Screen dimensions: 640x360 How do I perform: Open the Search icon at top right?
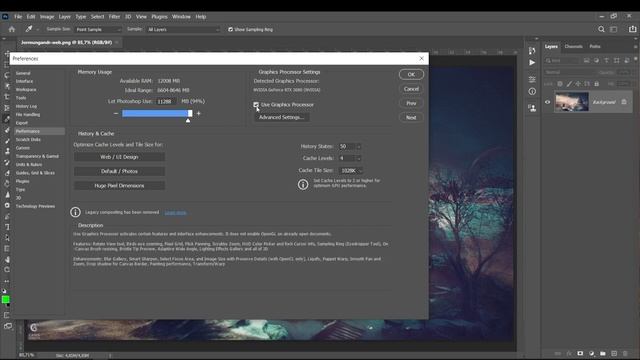click(601, 29)
